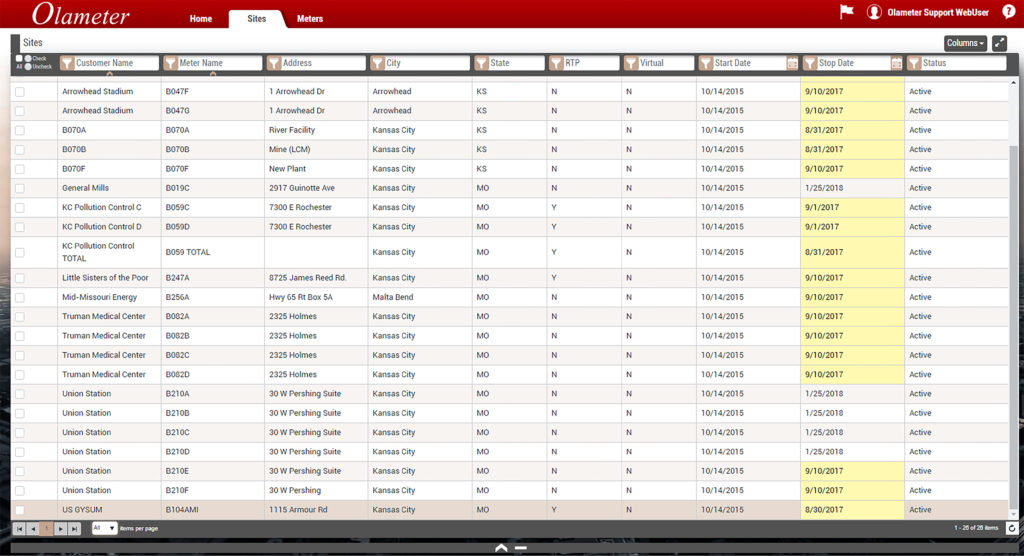Open the items per page dropdown
1024x556 pixels.
[104, 528]
